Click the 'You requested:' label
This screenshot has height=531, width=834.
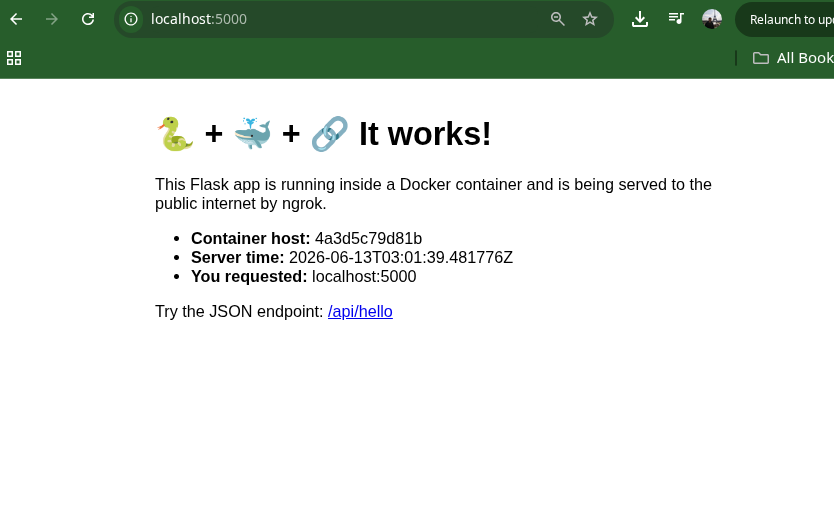coord(249,277)
